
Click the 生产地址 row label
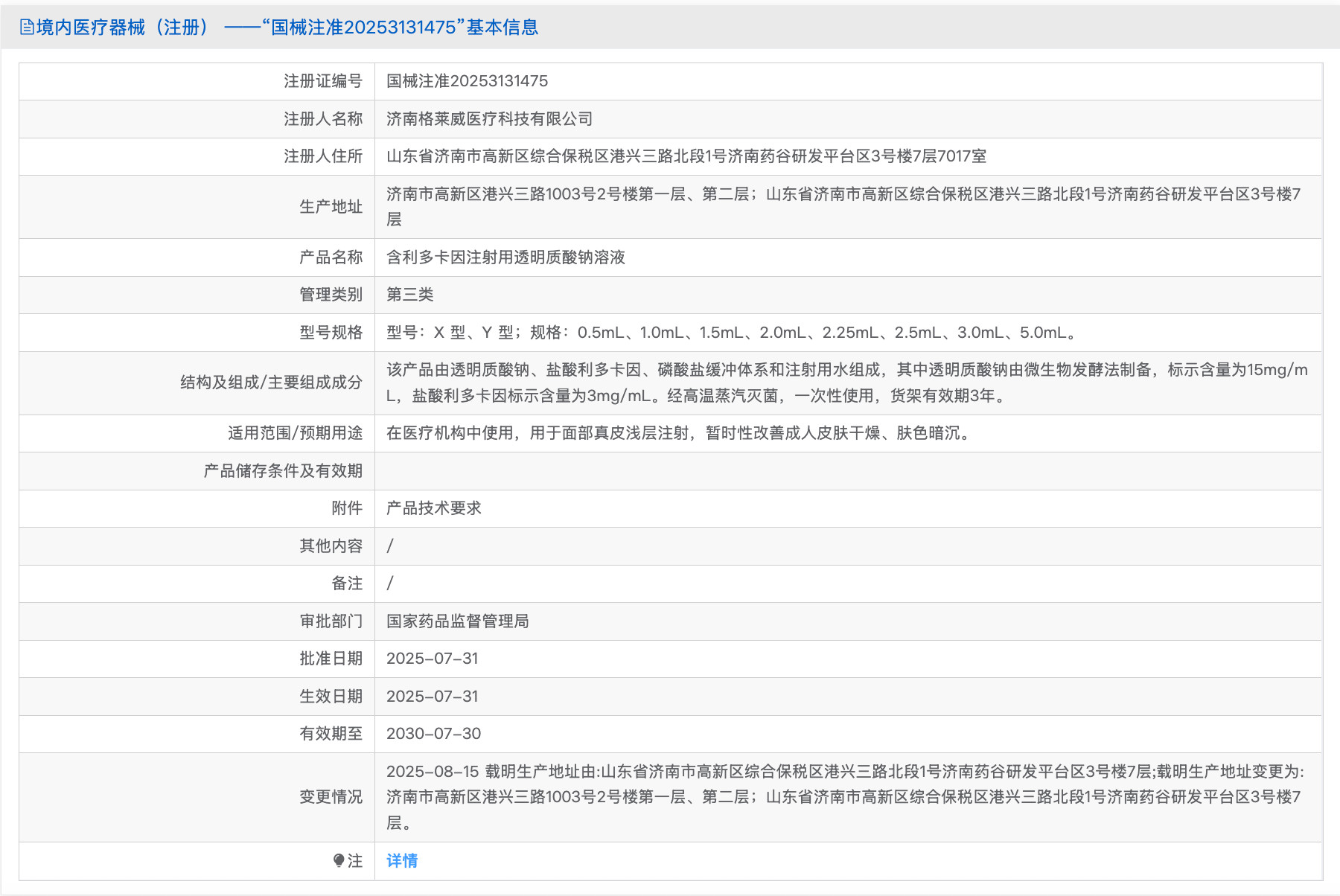click(x=333, y=207)
